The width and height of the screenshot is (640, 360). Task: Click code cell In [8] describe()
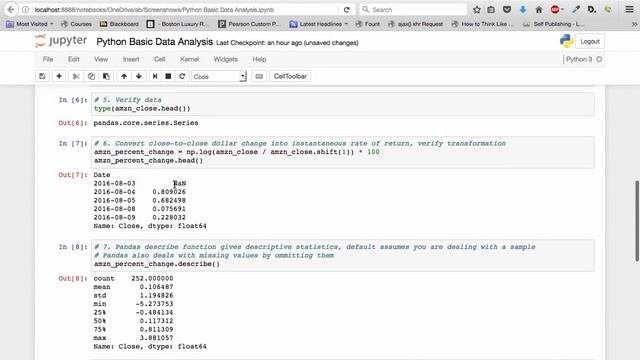pyautogui.click(x=343, y=256)
